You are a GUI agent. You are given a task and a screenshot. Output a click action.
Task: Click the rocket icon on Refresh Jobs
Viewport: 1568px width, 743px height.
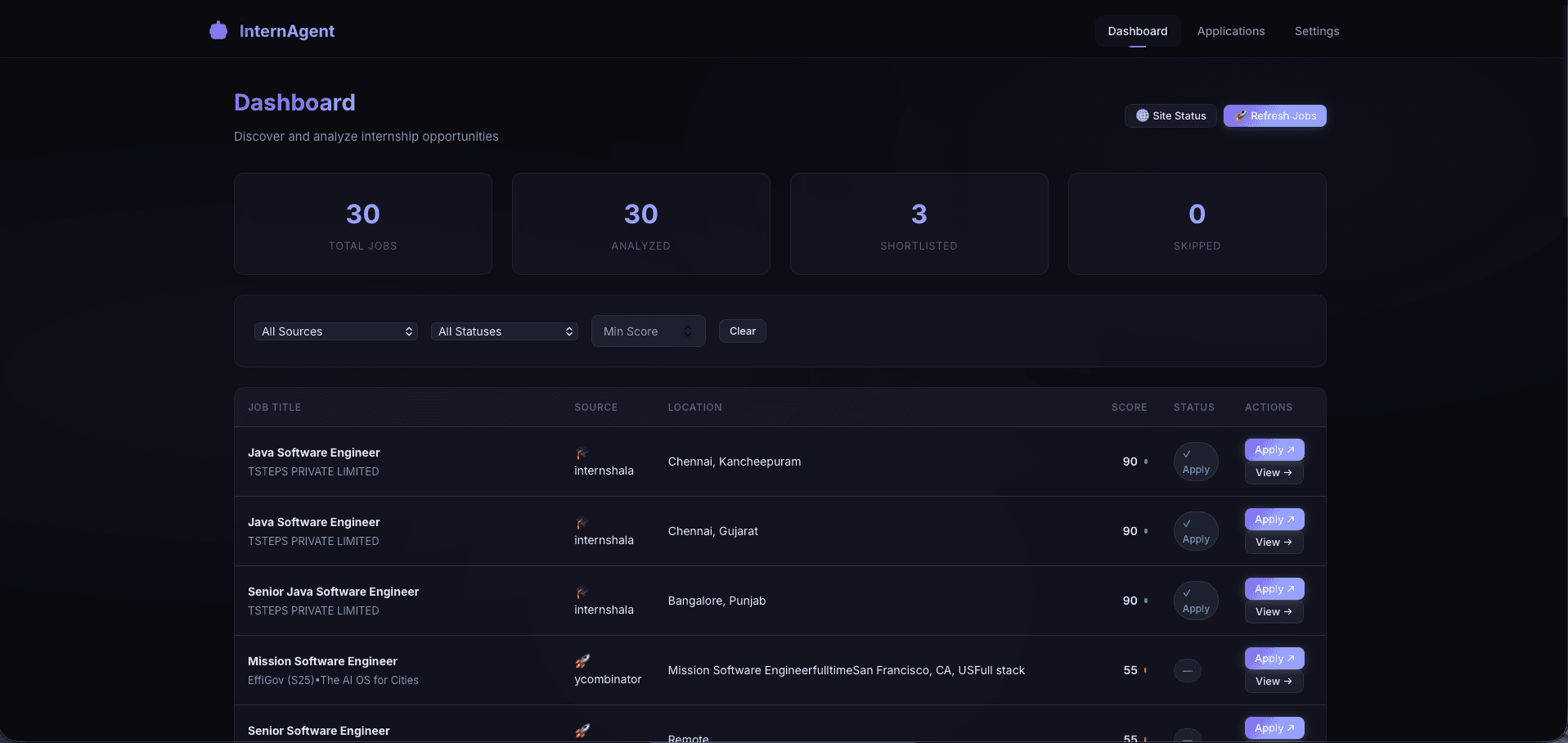coord(1241,115)
